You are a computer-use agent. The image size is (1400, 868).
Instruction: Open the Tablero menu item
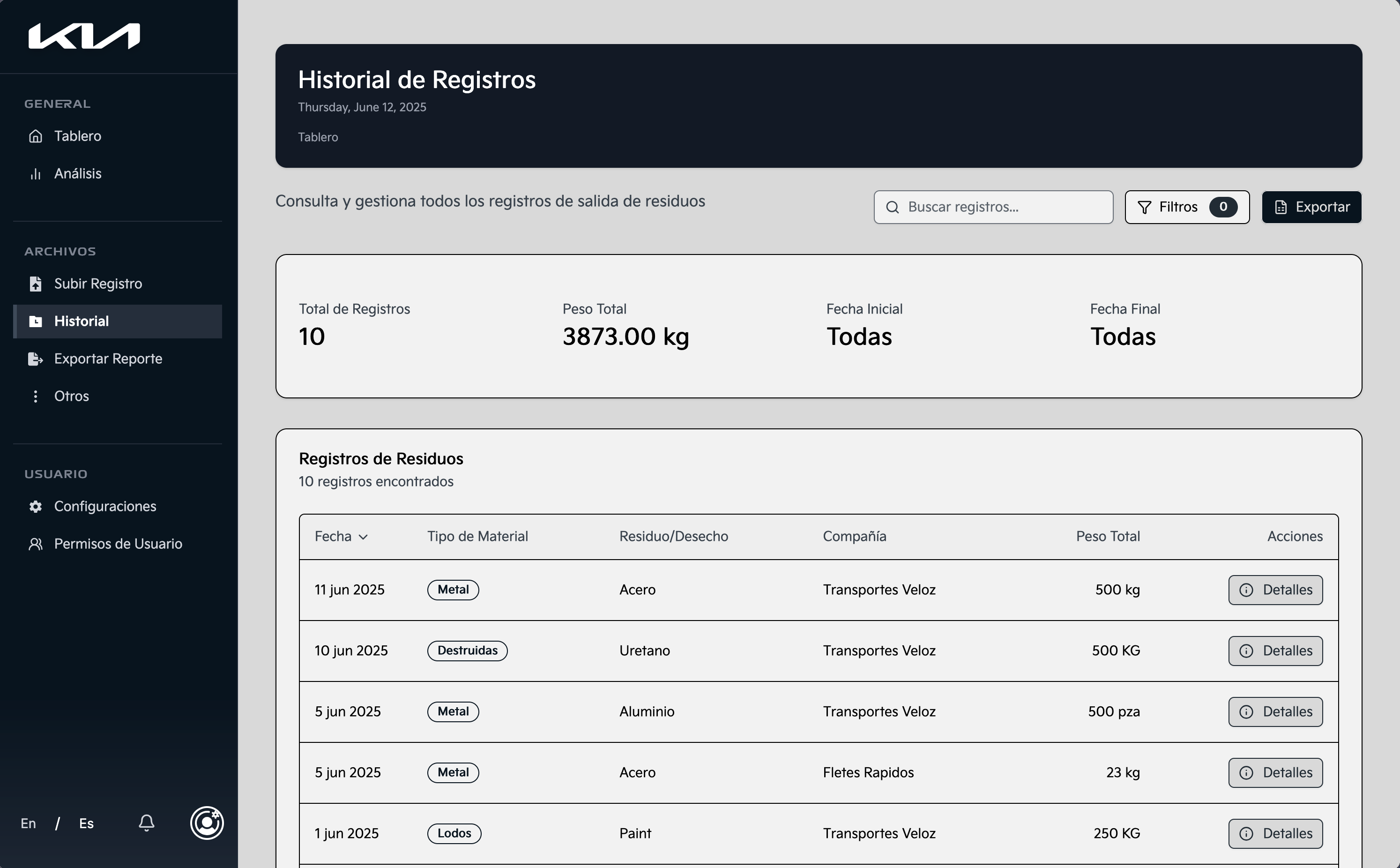[118, 136]
